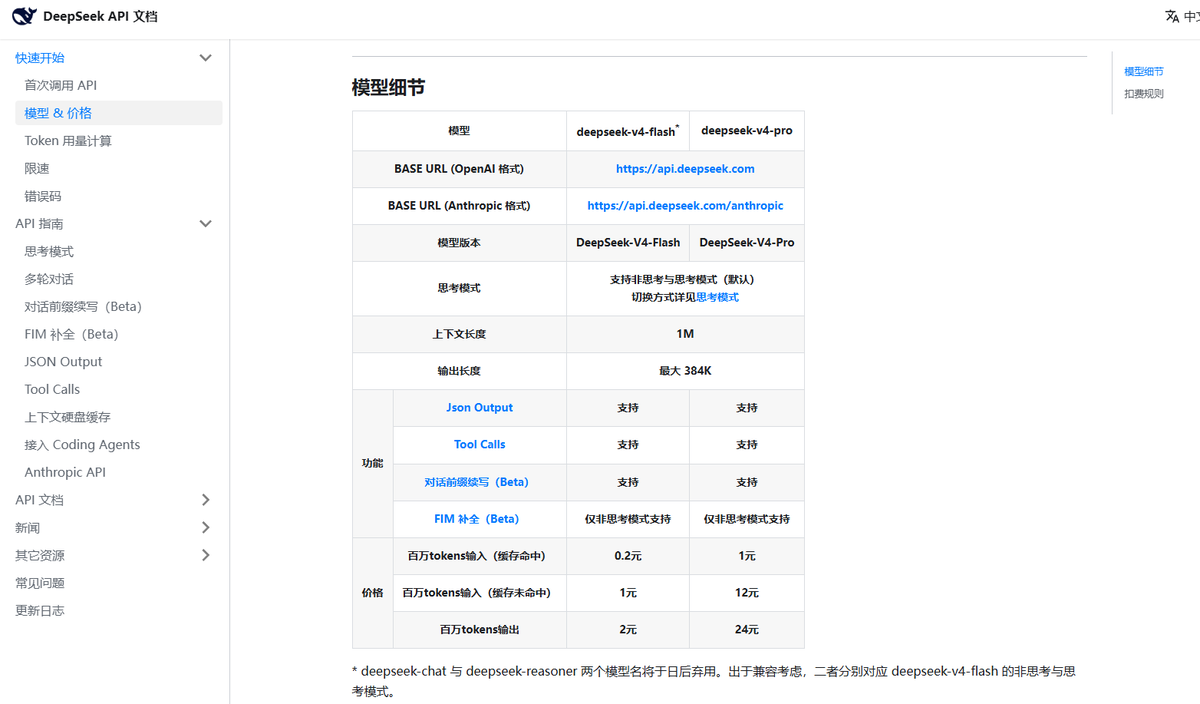
Task: Open the 其它资源 sidebar category
Action: tap(40, 555)
